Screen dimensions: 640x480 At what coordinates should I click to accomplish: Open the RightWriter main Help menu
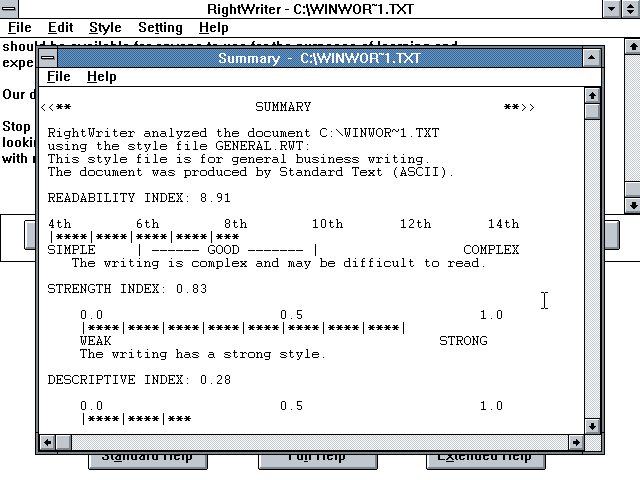click(213, 28)
